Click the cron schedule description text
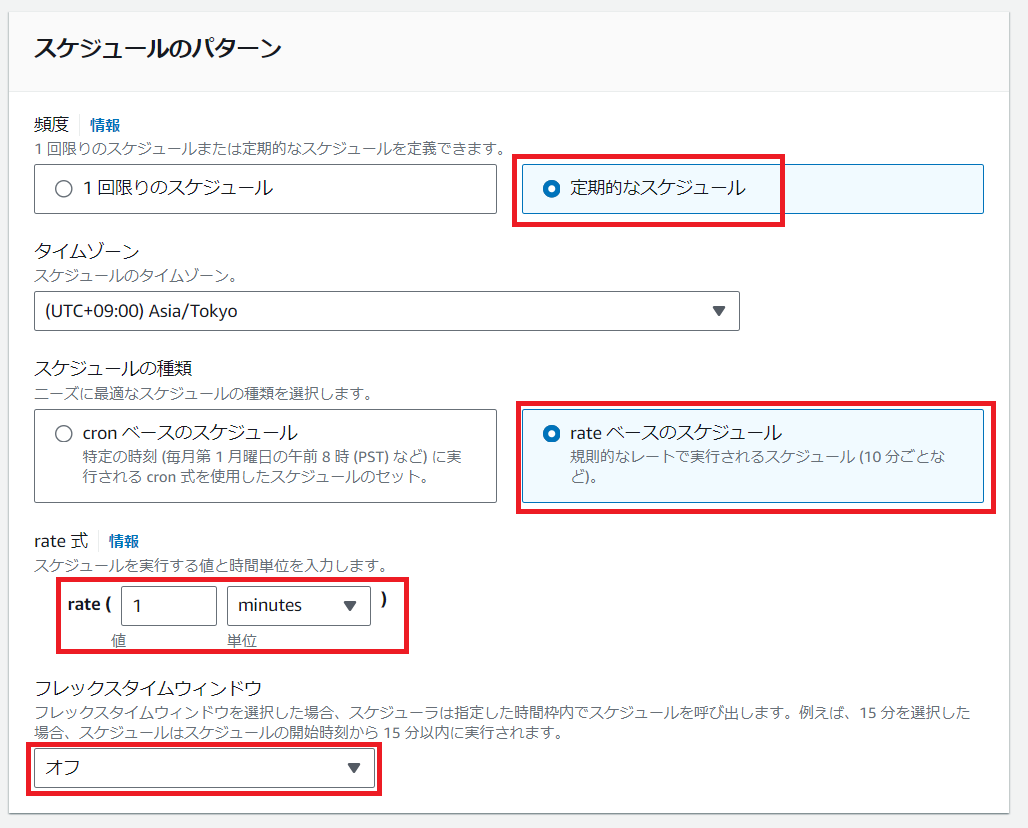Image resolution: width=1028 pixels, height=828 pixels. pyautogui.click(x=272, y=467)
